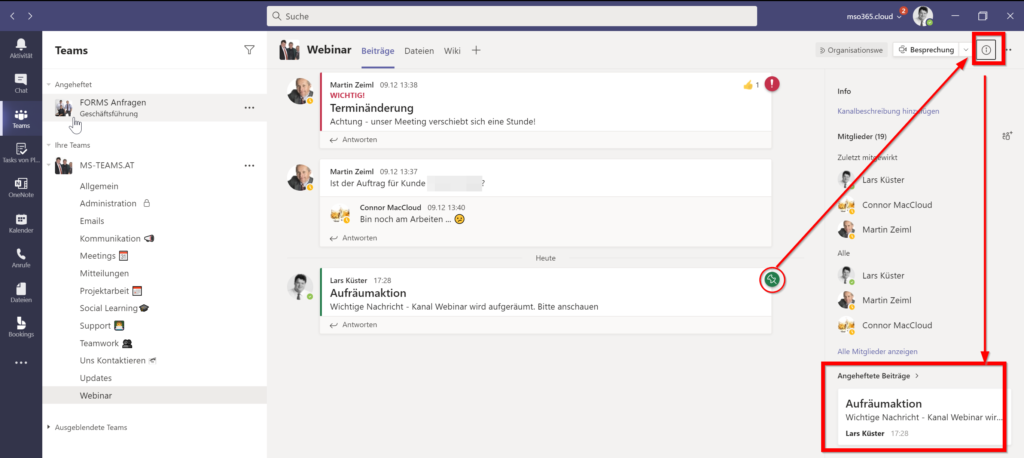This screenshot has height=458, width=1024.
Task: Open channel more options ellipsis in header
Action: [1008, 50]
